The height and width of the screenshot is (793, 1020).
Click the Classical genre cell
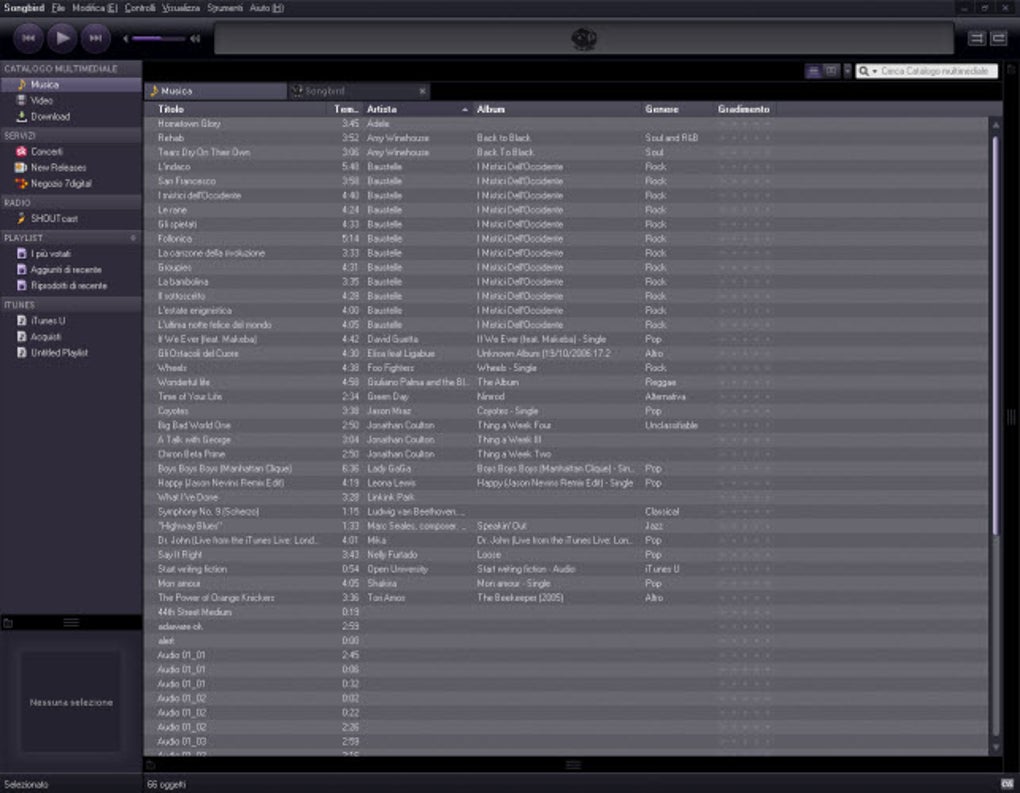pyautogui.click(x=662, y=512)
